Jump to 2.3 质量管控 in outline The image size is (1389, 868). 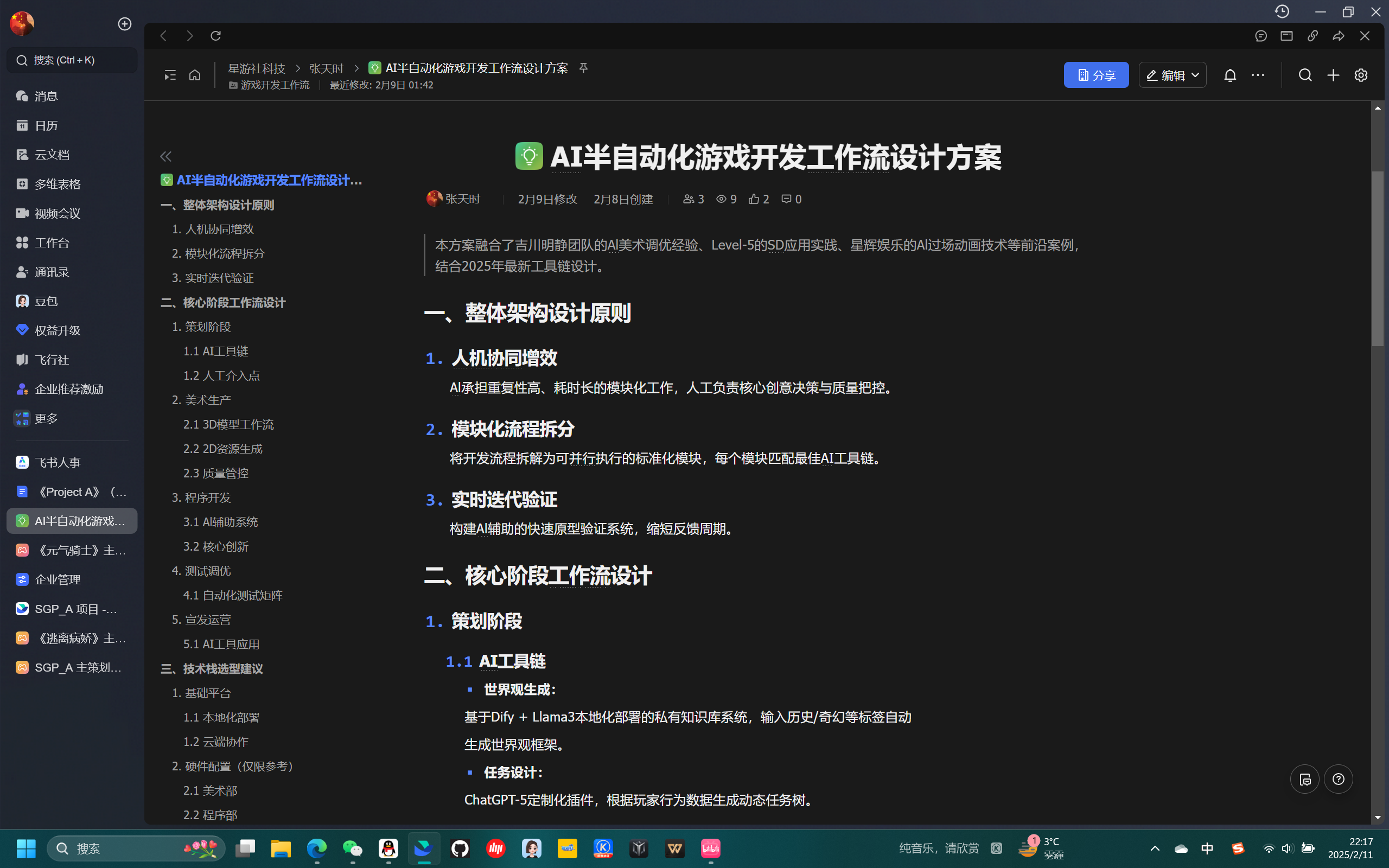pos(216,473)
